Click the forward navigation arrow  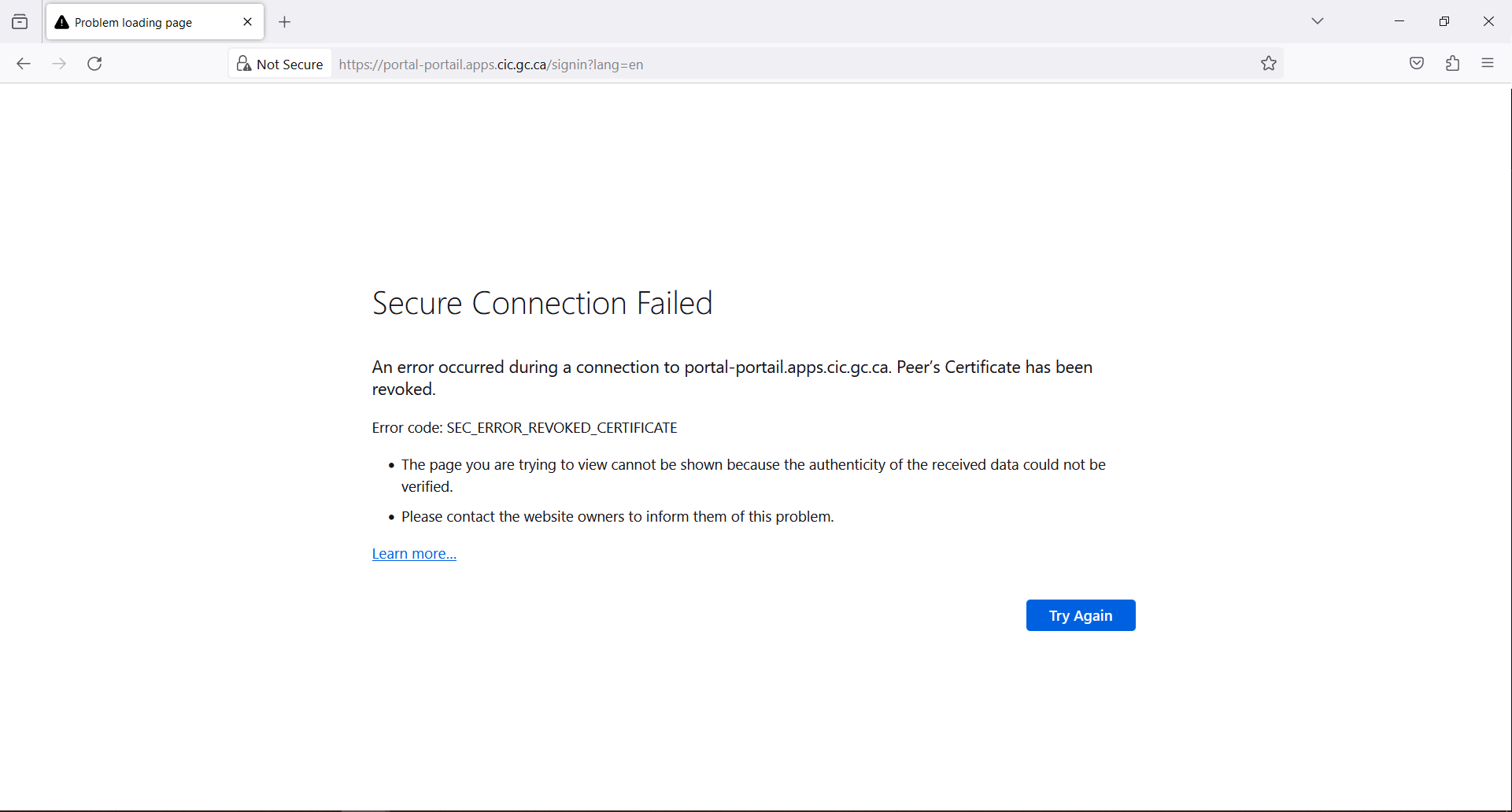pyautogui.click(x=59, y=64)
